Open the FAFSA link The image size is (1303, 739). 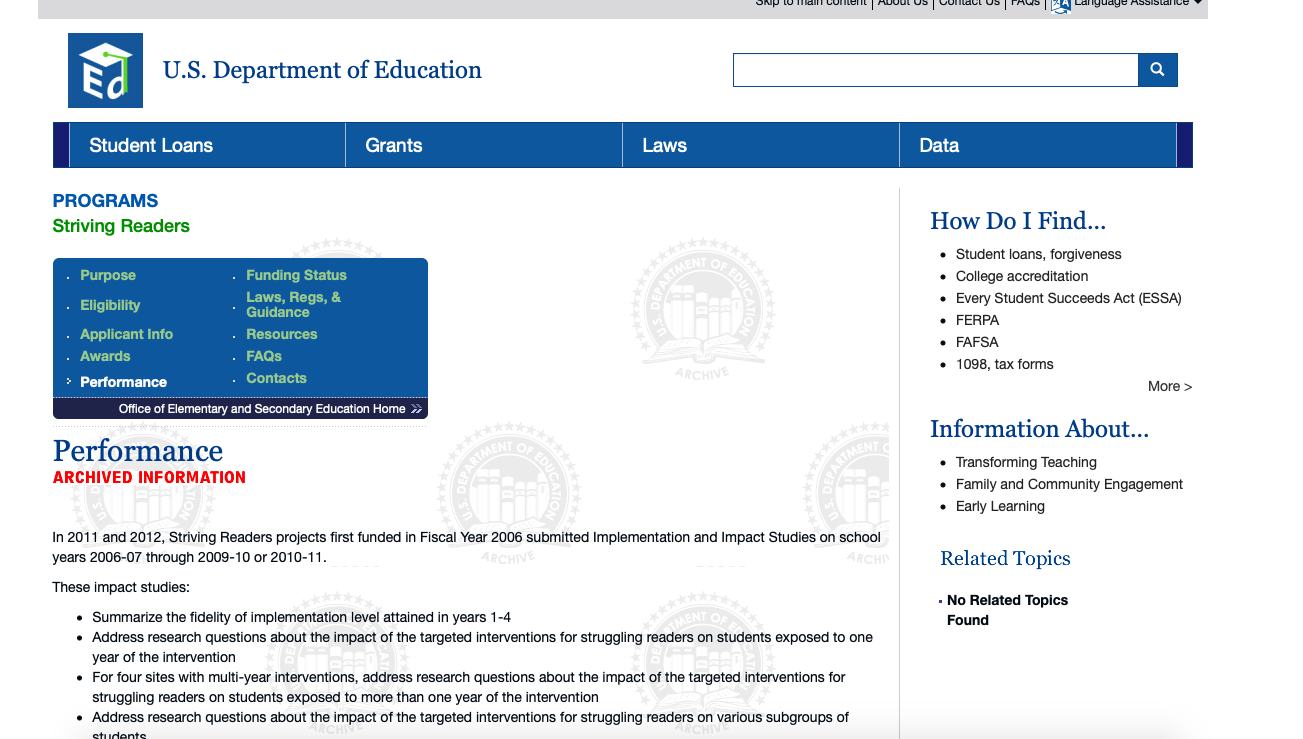tap(977, 342)
